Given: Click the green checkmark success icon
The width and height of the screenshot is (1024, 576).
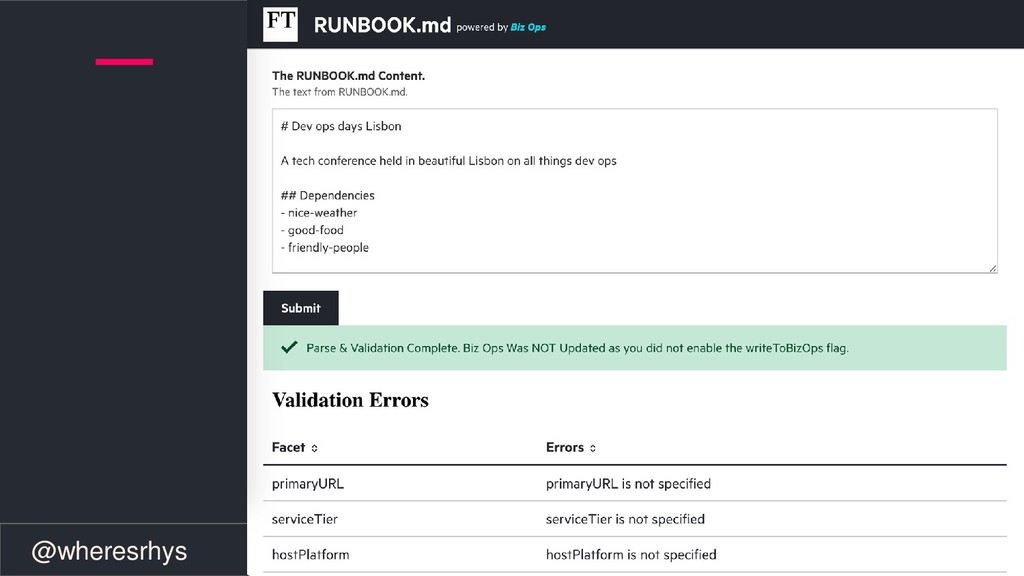Looking at the screenshot, I should [289, 347].
